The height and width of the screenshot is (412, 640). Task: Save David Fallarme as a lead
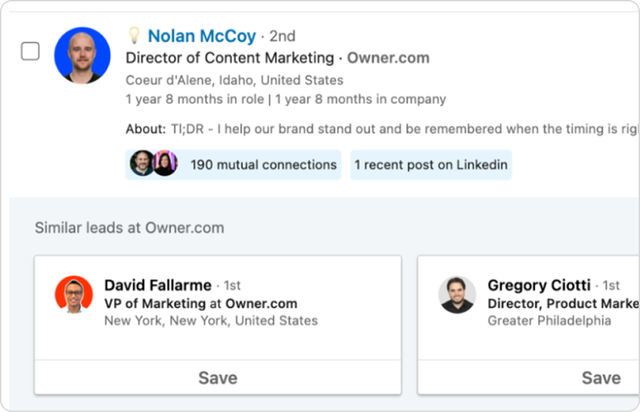[x=218, y=378]
